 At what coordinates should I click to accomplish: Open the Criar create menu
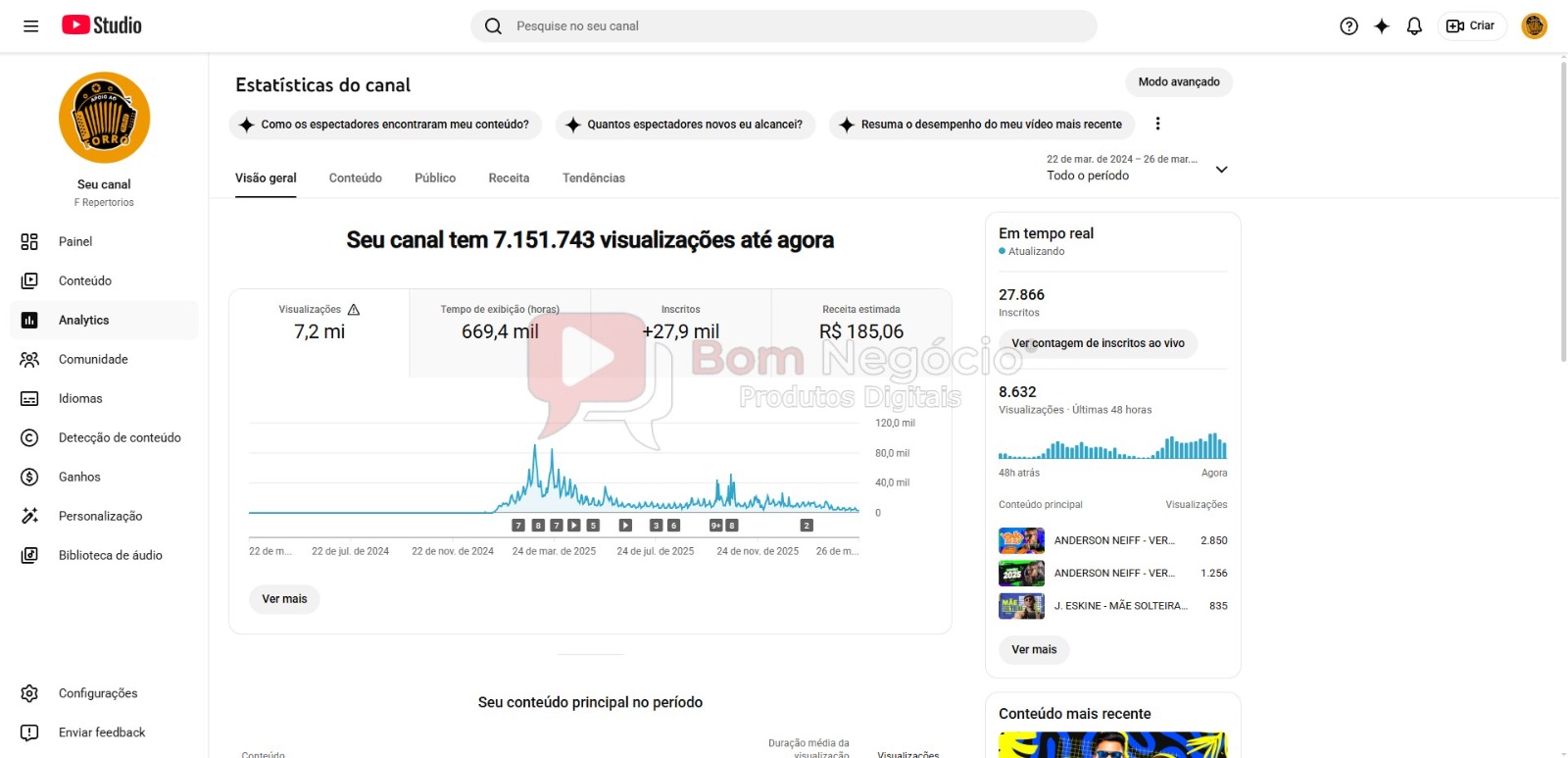(1471, 26)
